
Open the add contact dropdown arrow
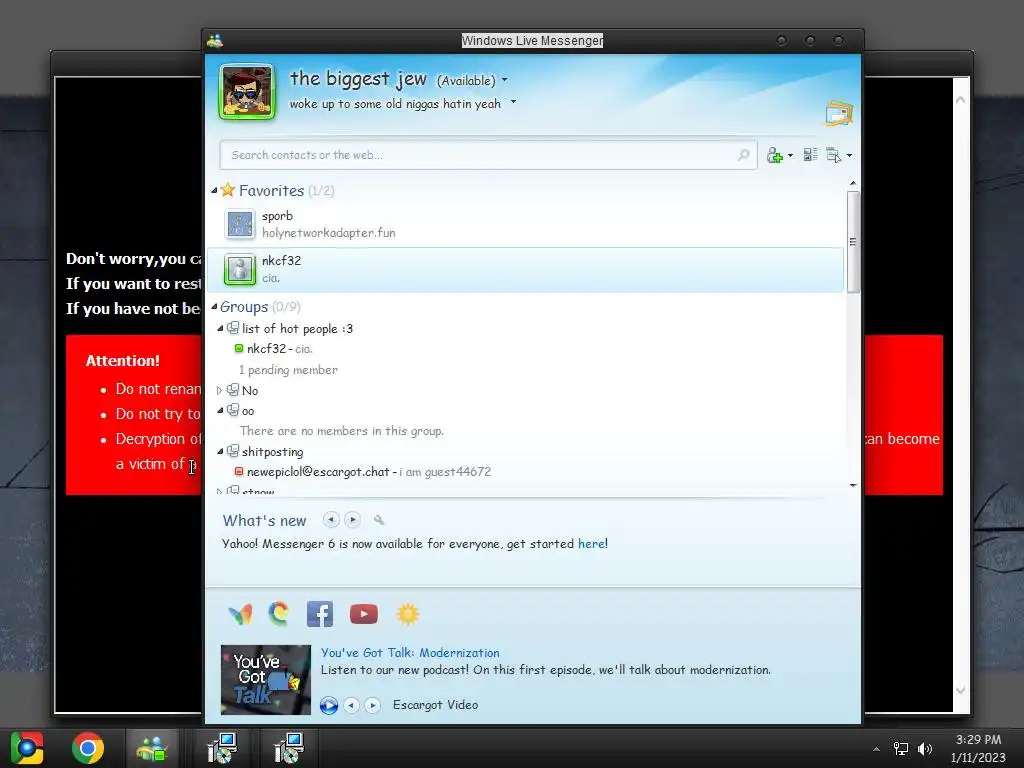click(x=790, y=155)
